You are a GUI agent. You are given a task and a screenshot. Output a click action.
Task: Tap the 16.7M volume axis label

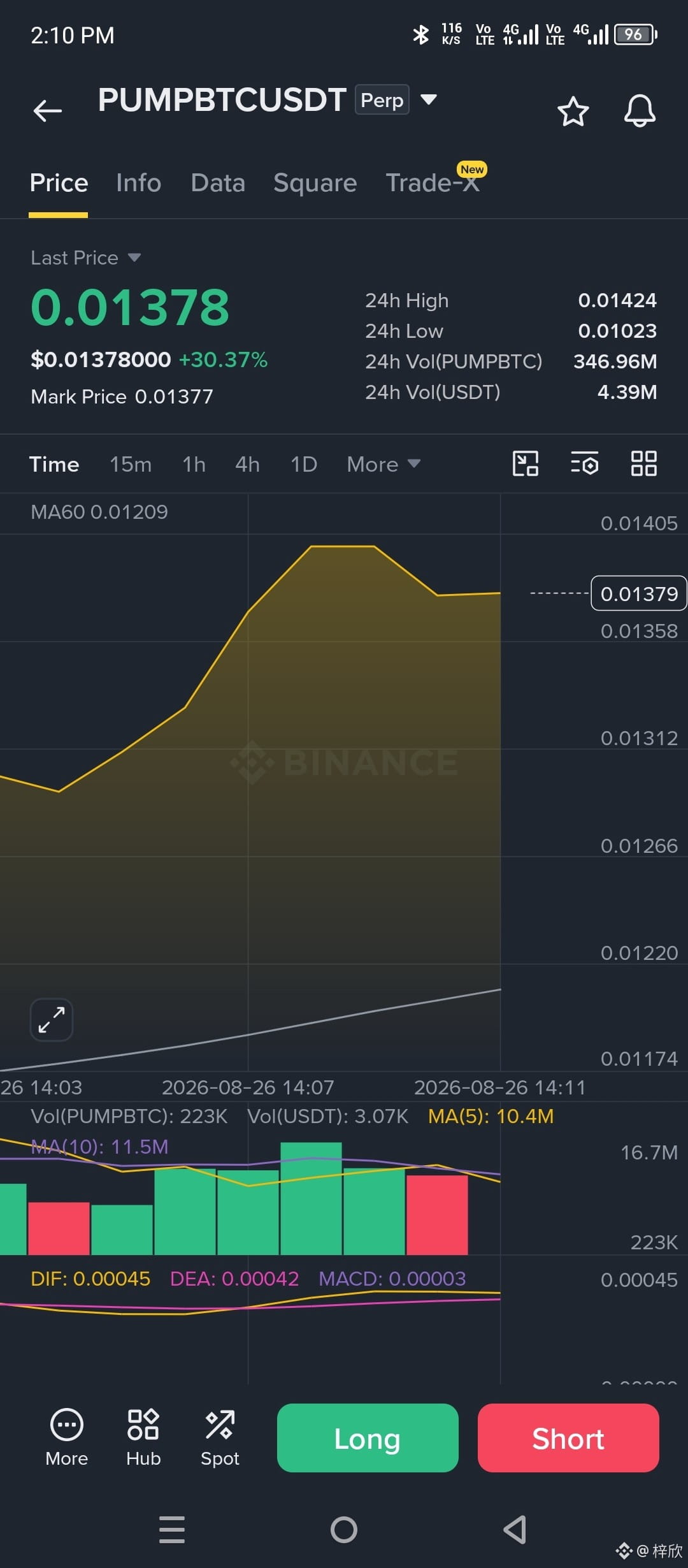pos(649,1152)
